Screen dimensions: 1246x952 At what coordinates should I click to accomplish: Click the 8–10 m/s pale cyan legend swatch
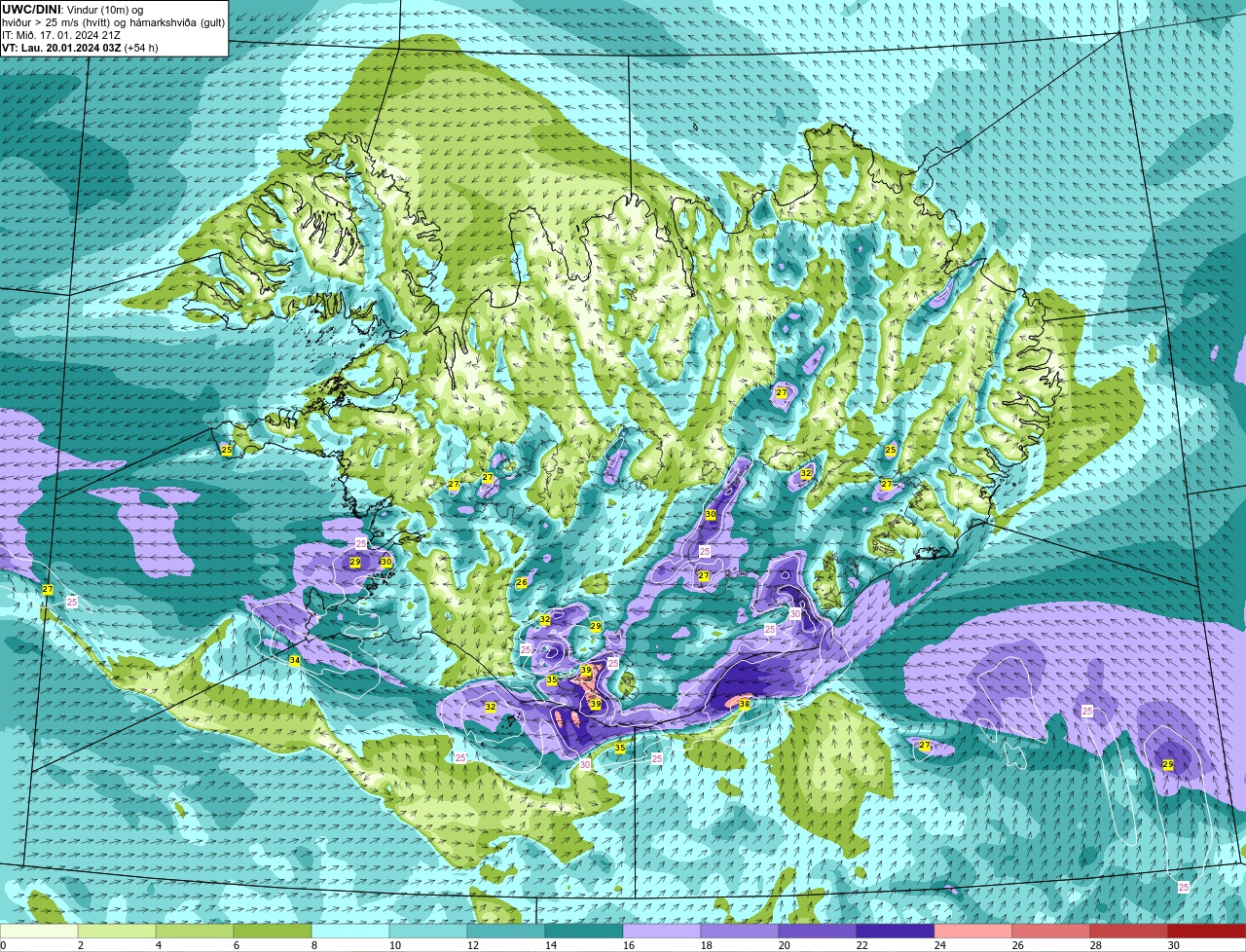point(350,931)
